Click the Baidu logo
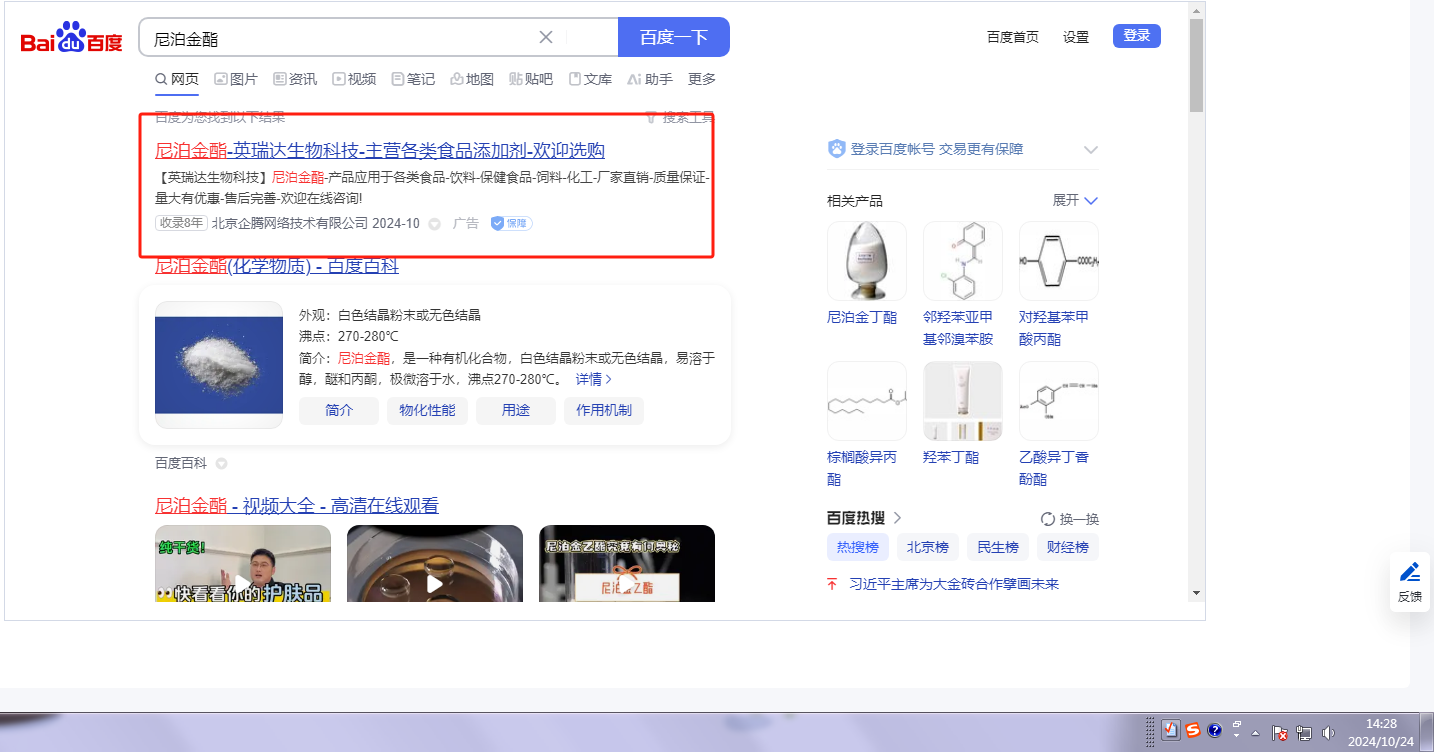 71,38
